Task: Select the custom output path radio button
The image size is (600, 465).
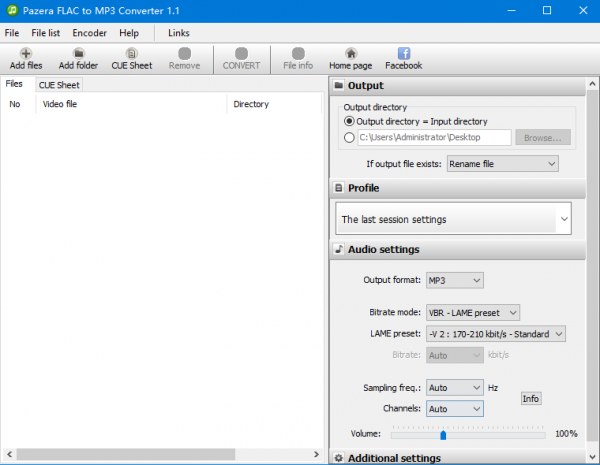Action: [x=349, y=137]
